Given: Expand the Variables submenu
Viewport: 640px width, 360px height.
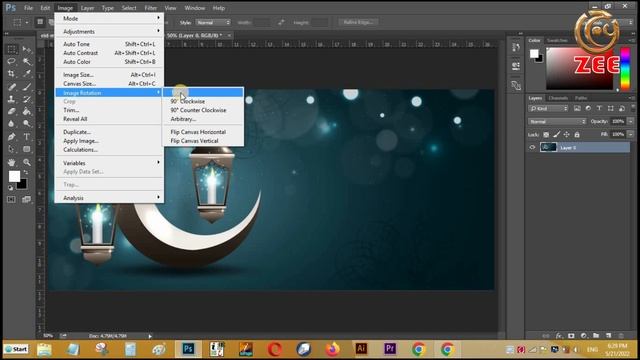Looking at the screenshot, I should (109, 163).
